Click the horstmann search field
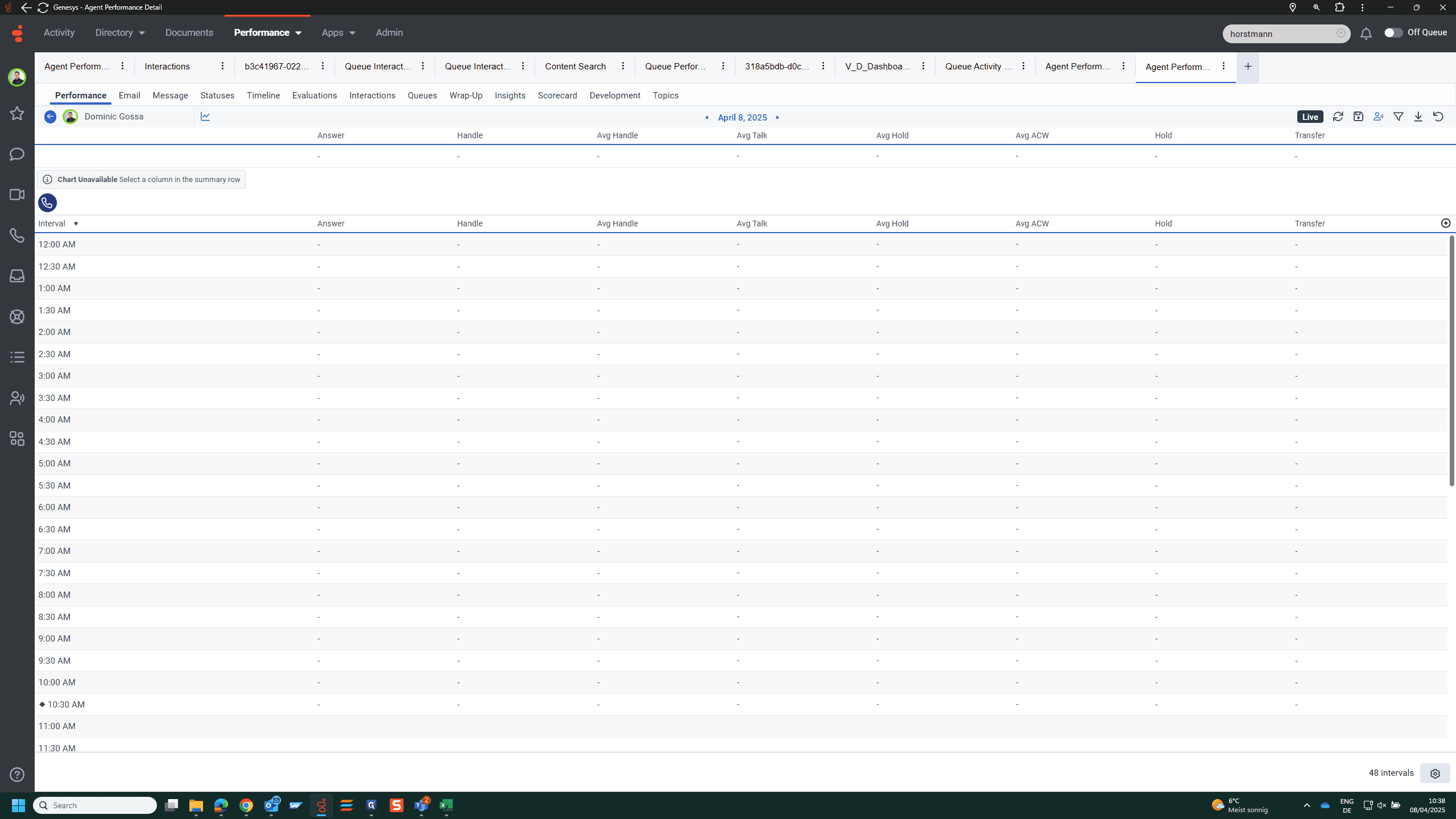The image size is (1456, 819). coord(1280,34)
